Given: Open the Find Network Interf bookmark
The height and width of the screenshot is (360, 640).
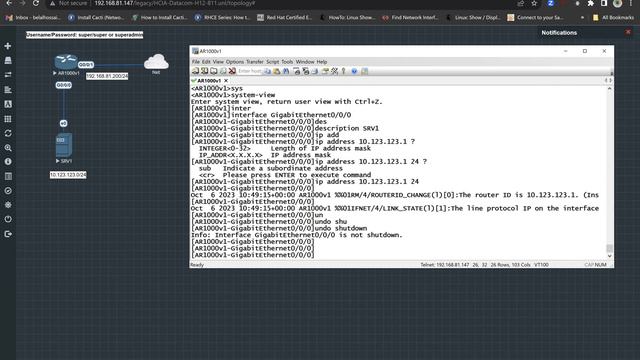Looking at the screenshot, I should tap(410, 18).
